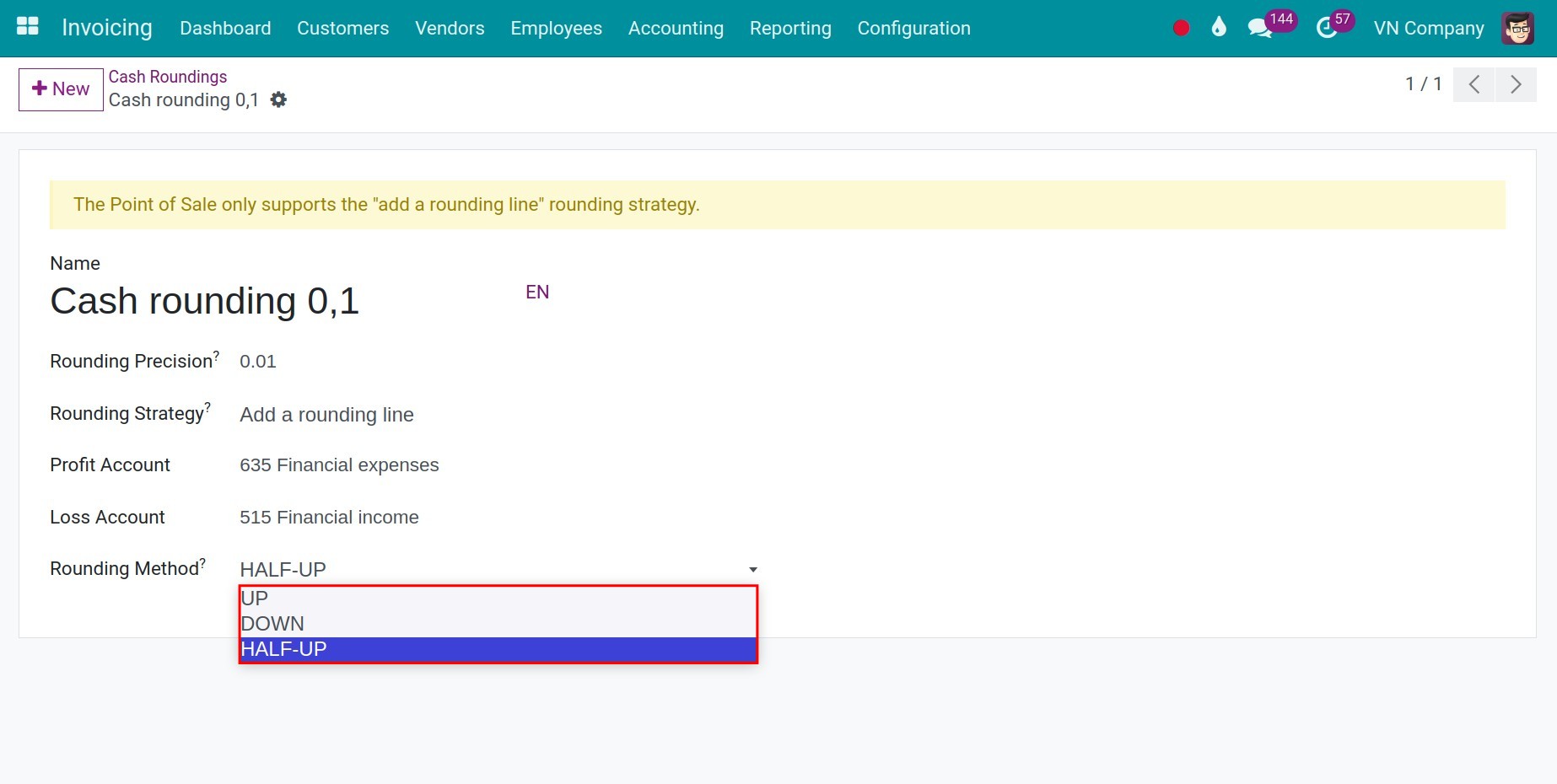Viewport: 1557px width, 784px height.
Task: Open the user avatar menu
Action: click(x=1517, y=26)
